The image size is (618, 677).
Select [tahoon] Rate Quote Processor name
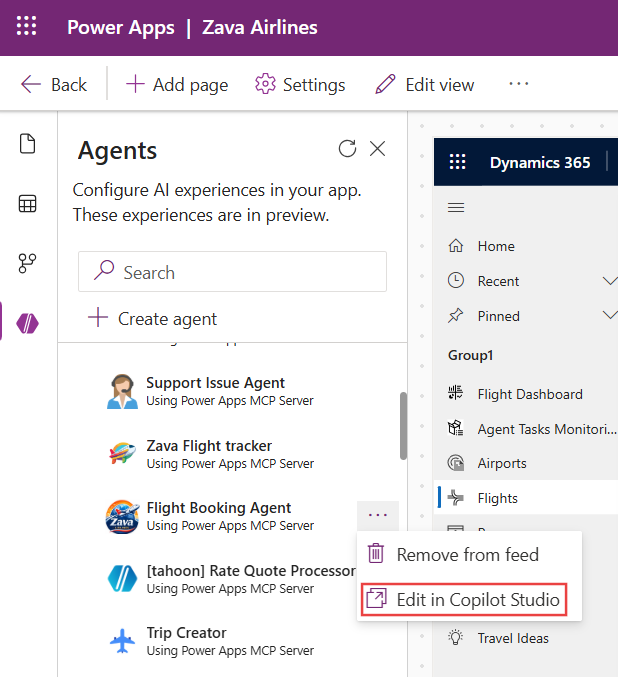(x=251, y=571)
